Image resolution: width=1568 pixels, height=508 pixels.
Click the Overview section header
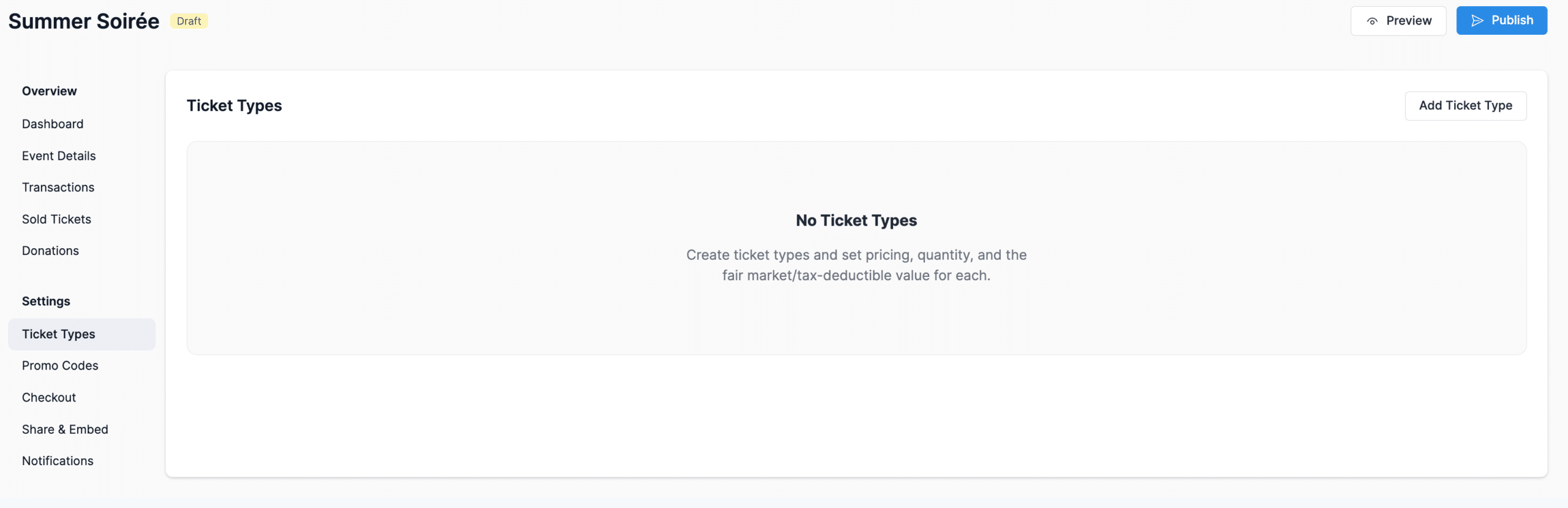point(49,91)
